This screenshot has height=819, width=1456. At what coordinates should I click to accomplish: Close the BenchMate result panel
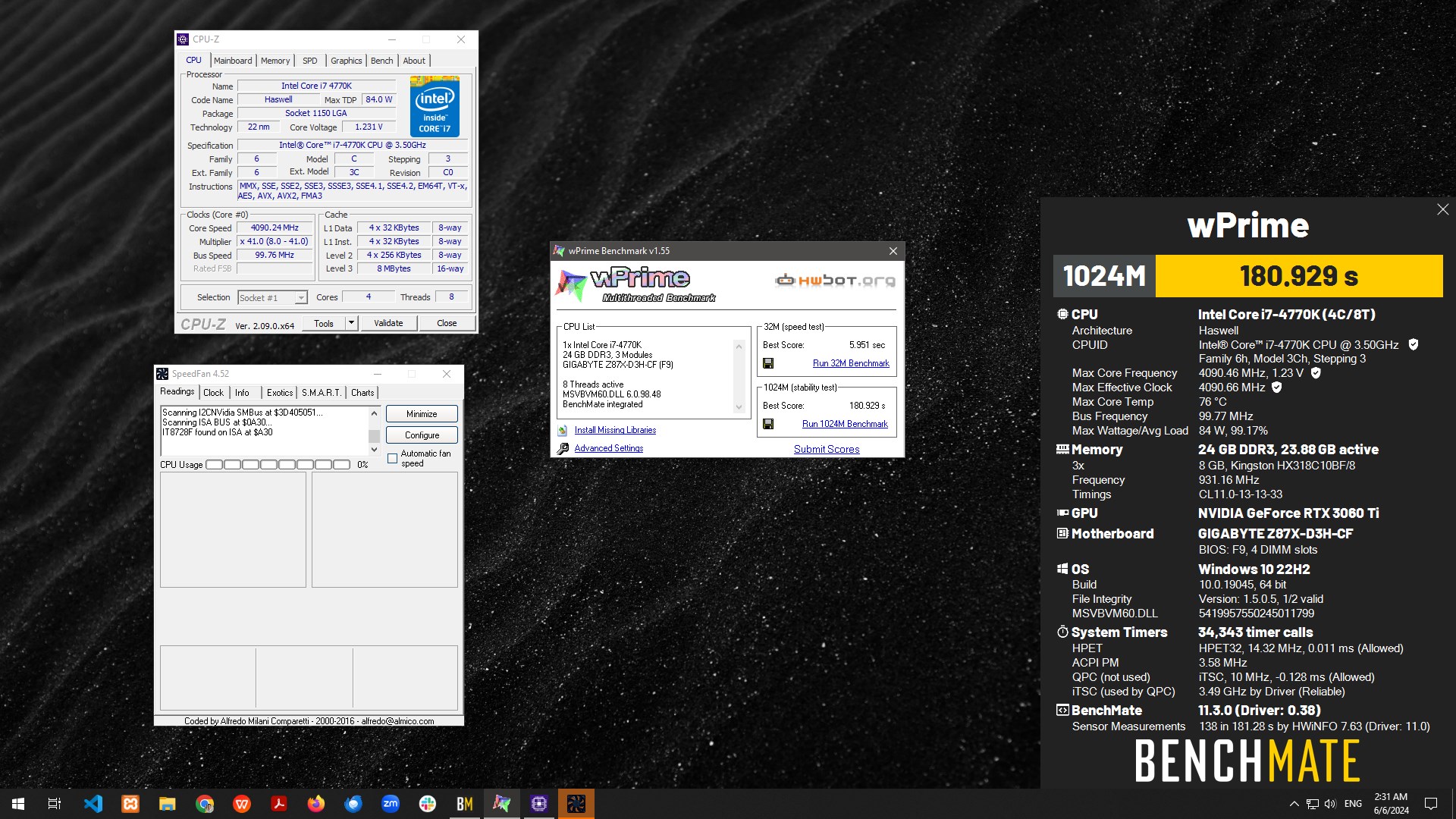1442,209
